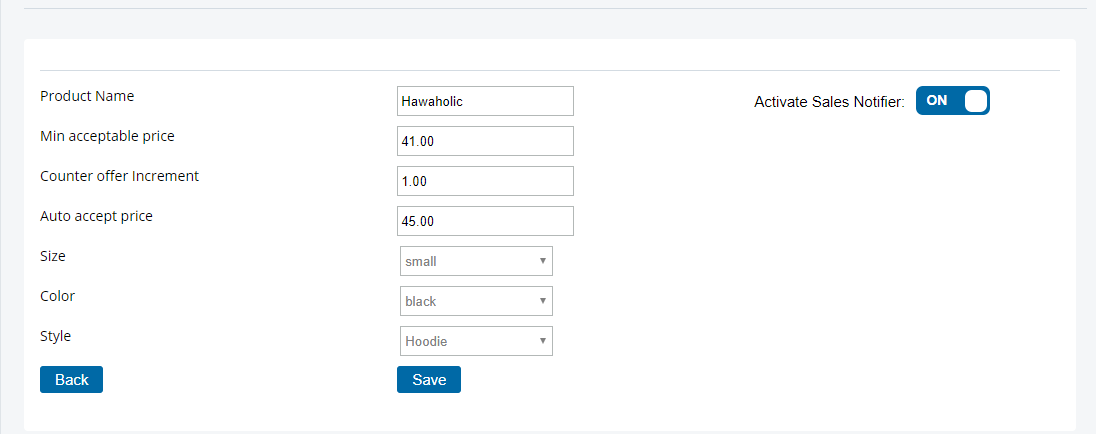This screenshot has height=434, width=1096.
Task: Focus the Product Name field with Hawaholic
Action: pos(485,101)
